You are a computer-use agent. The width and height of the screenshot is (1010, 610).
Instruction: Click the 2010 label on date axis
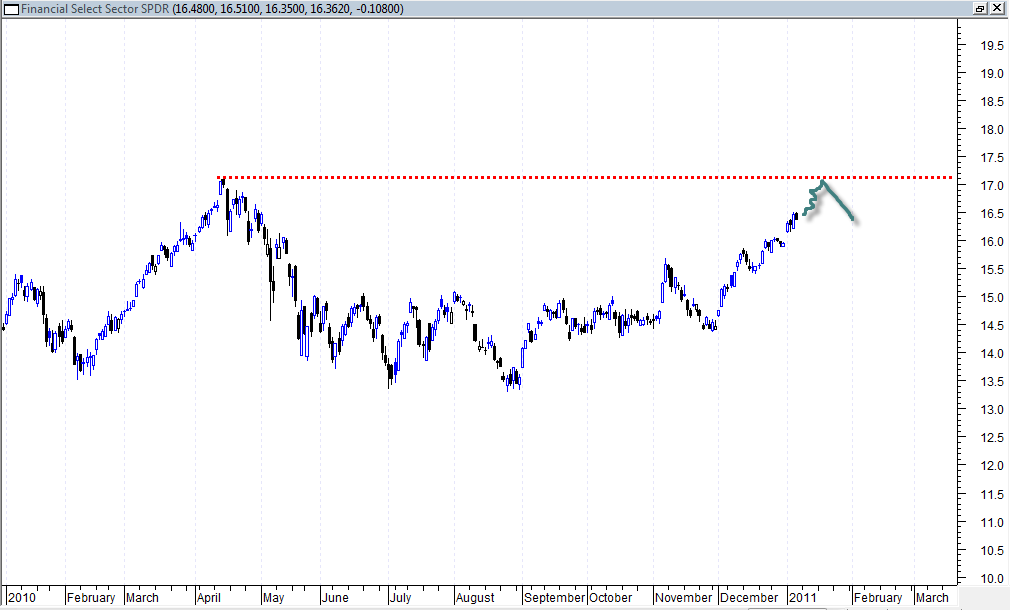coord(22,598)
